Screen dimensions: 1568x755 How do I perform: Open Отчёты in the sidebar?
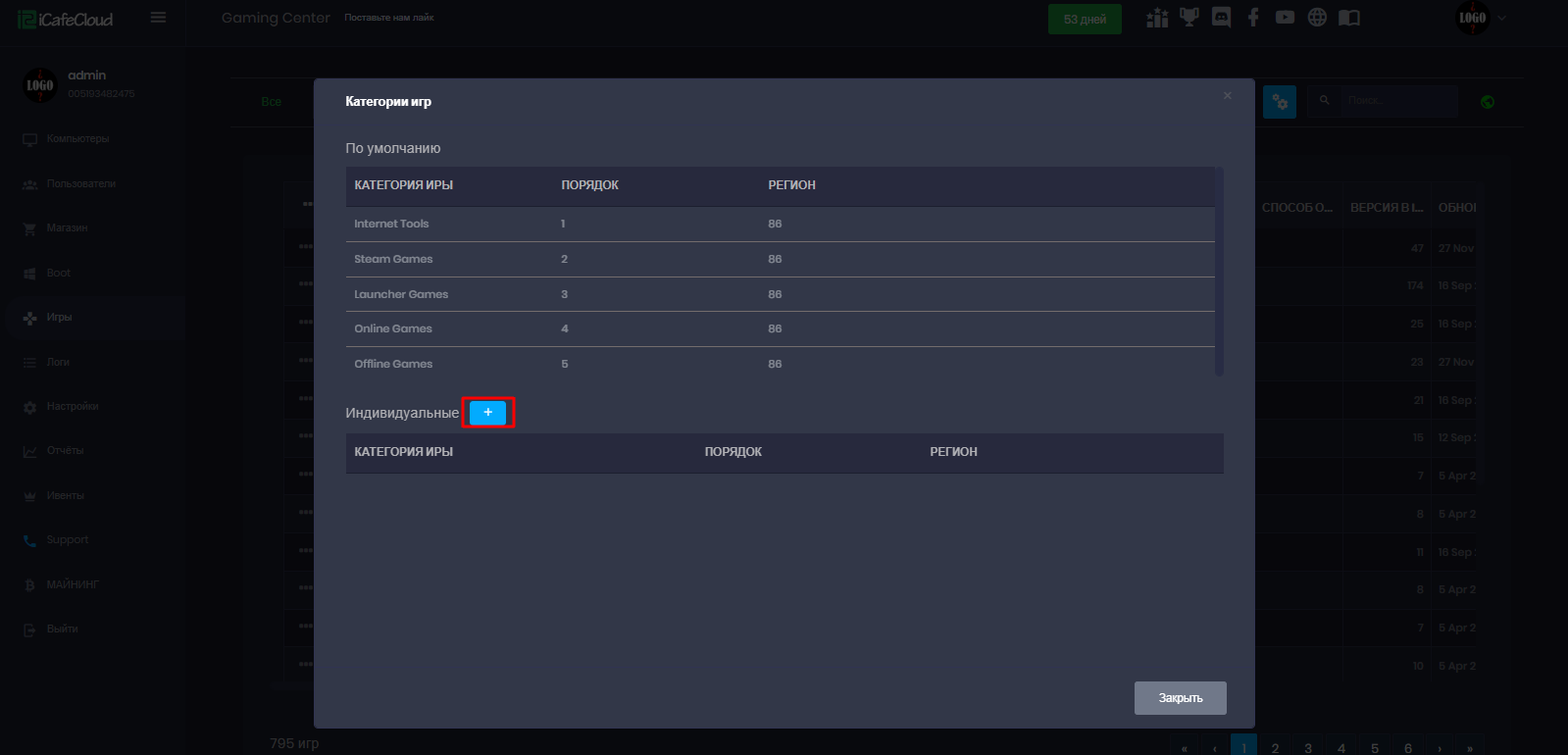point(65,450)
